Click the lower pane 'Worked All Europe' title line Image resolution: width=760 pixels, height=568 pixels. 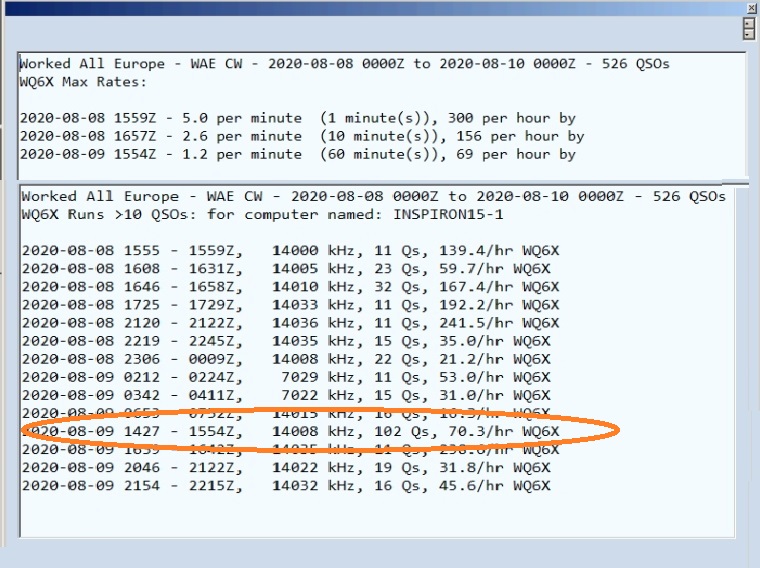click(x=373, y=196)
